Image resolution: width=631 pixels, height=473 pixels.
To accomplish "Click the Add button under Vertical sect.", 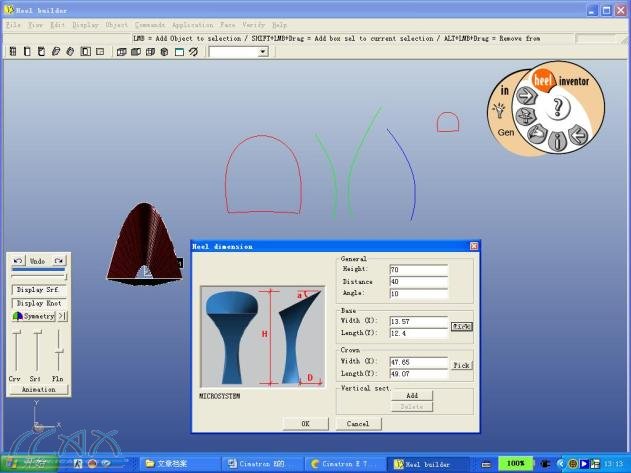I will point(412,396).
